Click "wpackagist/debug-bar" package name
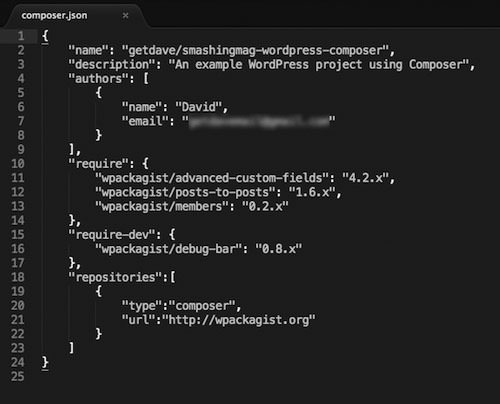Screen dimensions: 500x404 [168, 249]
